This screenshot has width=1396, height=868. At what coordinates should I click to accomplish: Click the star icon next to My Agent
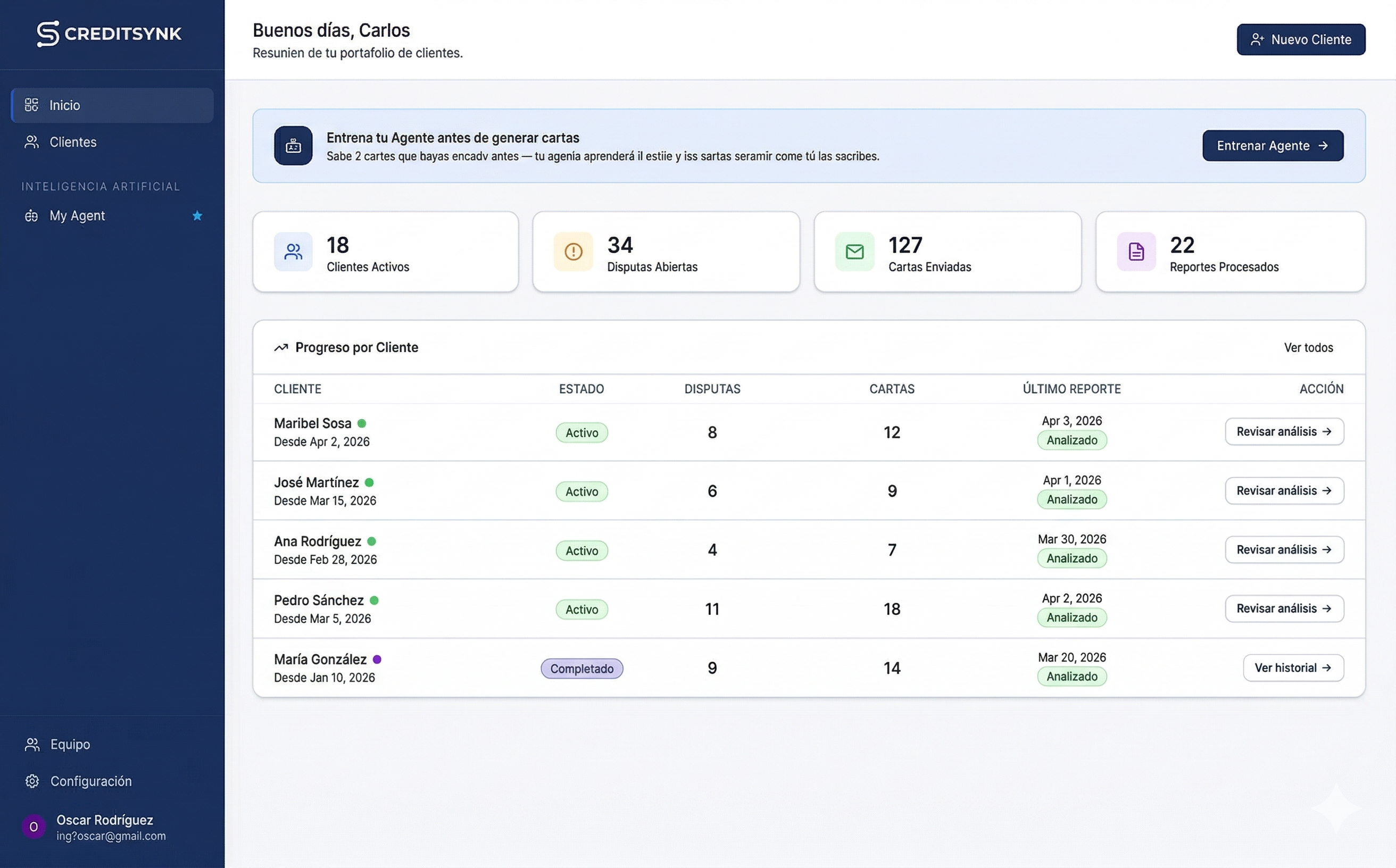pyautogui.click(x=197, y=216)
